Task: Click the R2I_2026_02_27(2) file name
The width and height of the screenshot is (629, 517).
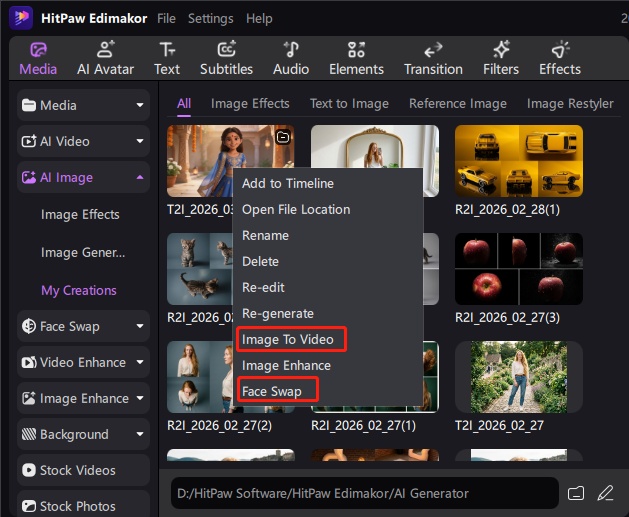Action: tap(219, 425)
